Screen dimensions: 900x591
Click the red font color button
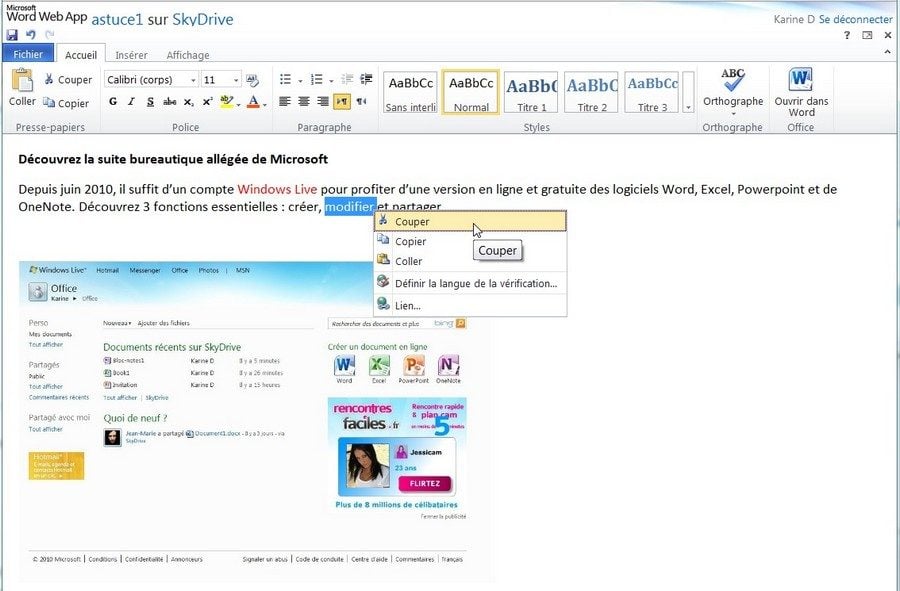pyautogui.click(x=253, y=102)
